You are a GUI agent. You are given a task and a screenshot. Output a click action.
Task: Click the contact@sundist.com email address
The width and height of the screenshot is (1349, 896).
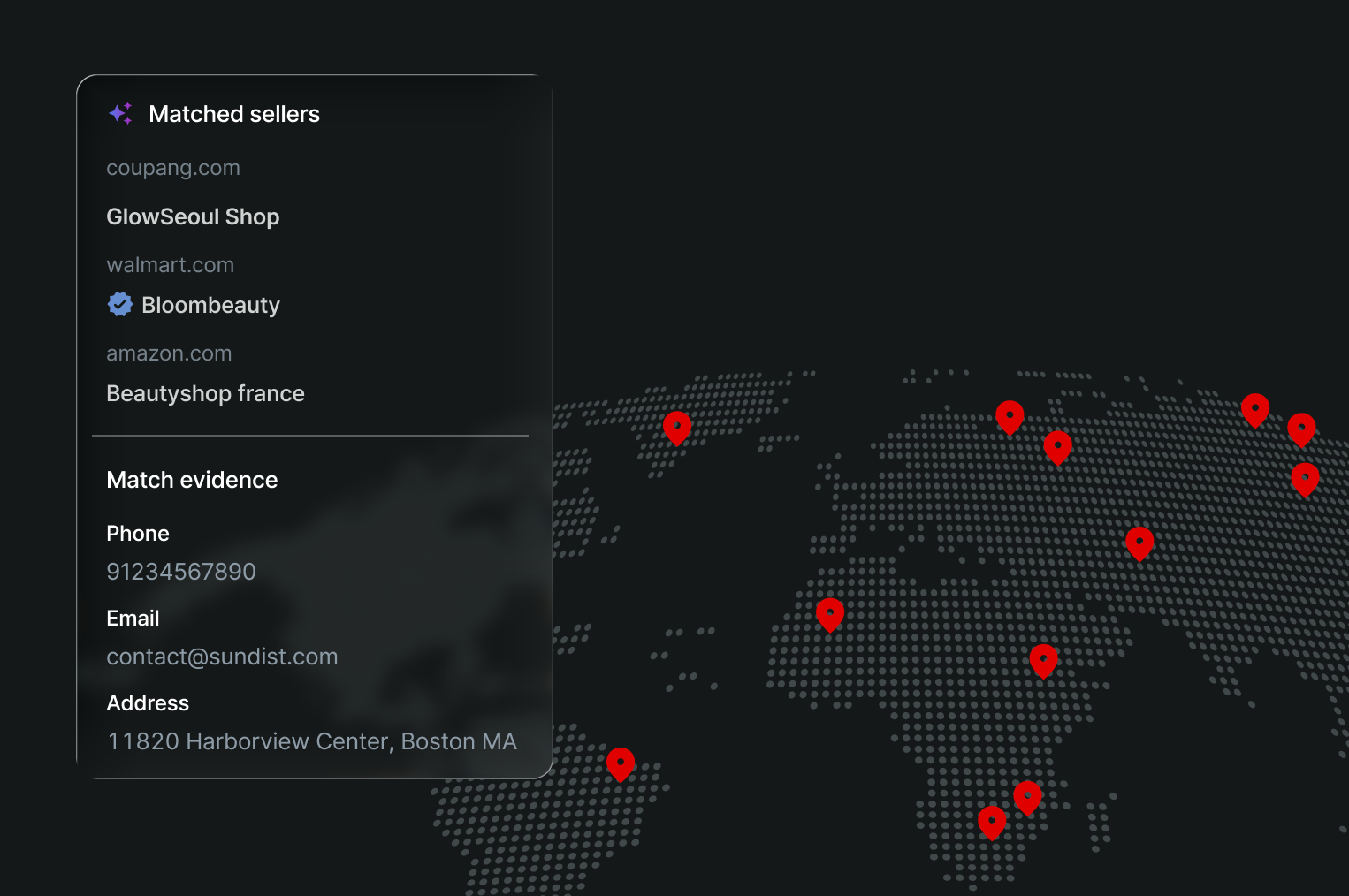coord(222,657)
